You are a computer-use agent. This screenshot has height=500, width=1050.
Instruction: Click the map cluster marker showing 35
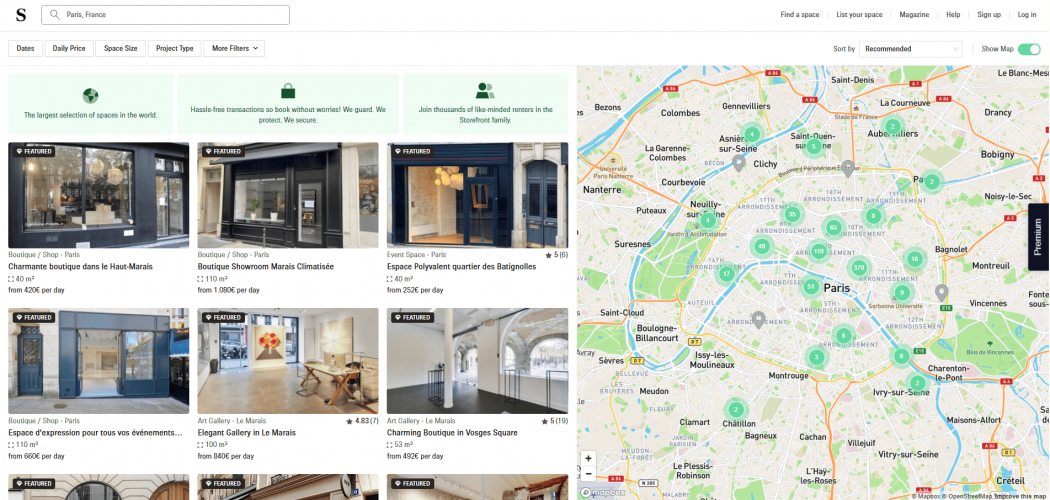pos(792,214)
